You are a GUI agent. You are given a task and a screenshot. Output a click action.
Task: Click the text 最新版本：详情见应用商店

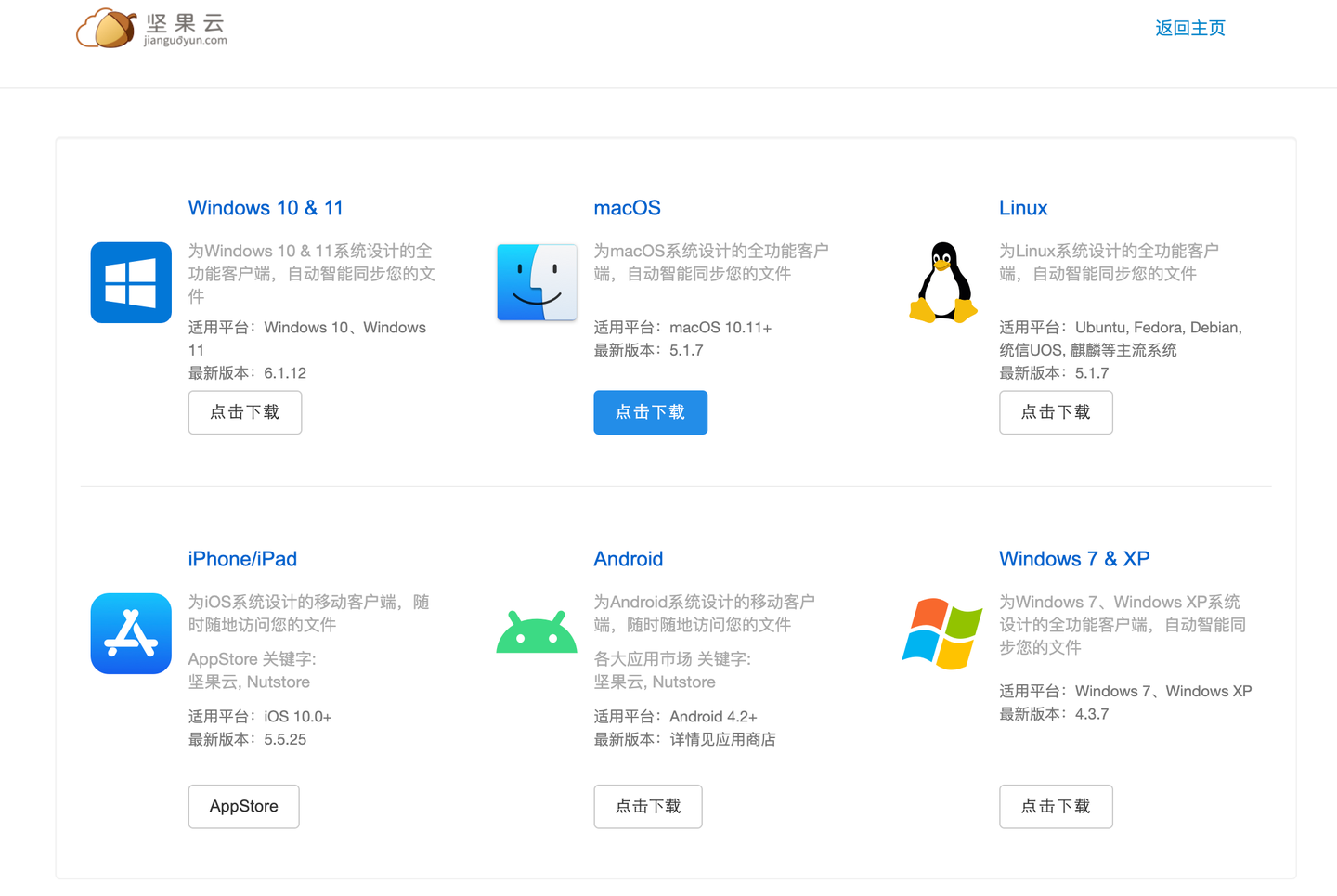tap(684, 740)
